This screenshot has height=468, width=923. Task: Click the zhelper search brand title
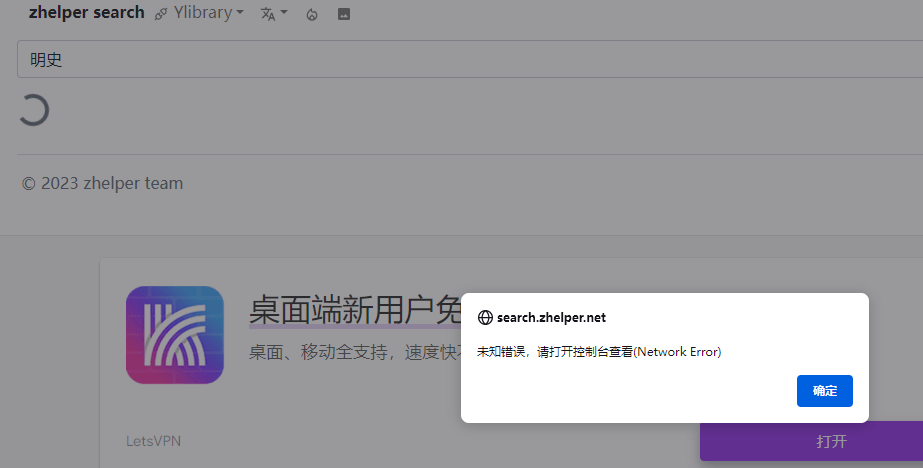(87, 12)
